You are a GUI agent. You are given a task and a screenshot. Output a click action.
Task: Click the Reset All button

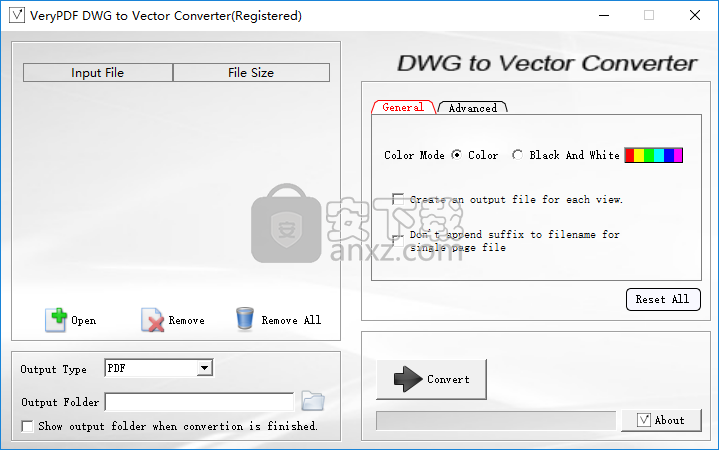pos(663,299)
